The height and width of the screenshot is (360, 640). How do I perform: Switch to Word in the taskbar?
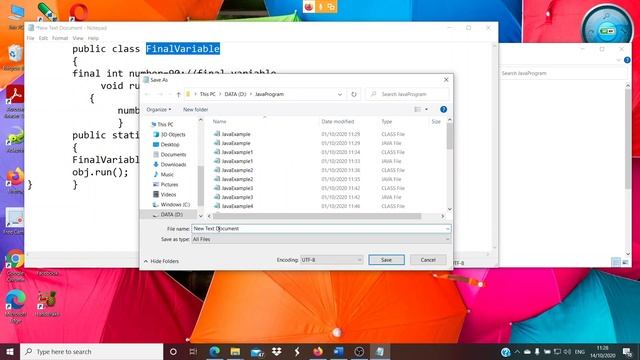[338, 351]
